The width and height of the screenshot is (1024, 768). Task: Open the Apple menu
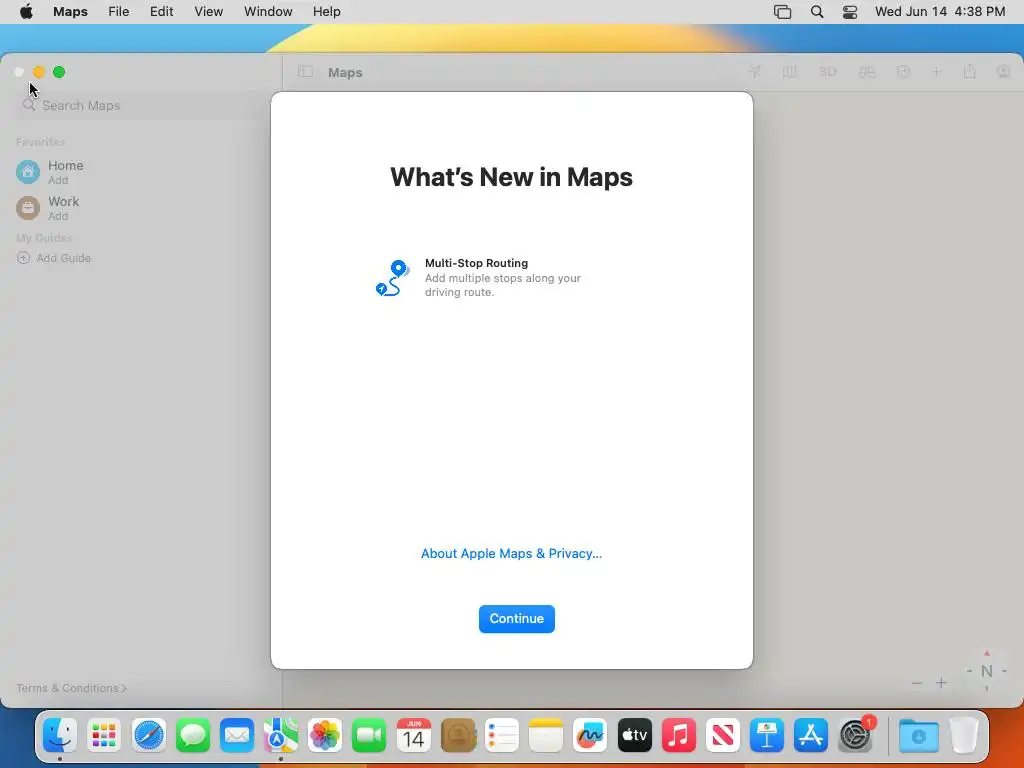[x=26, y=12]
